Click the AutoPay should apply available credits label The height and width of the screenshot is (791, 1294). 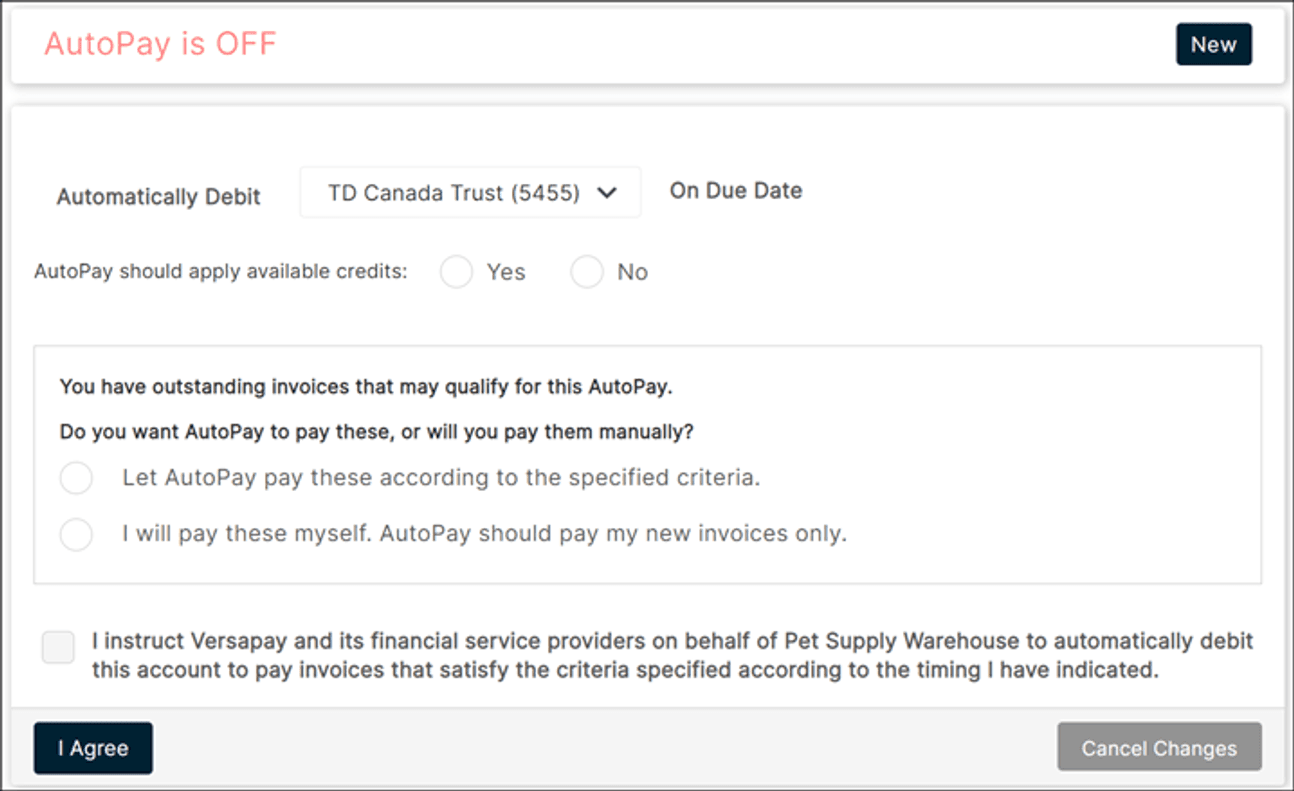[221, 272]
